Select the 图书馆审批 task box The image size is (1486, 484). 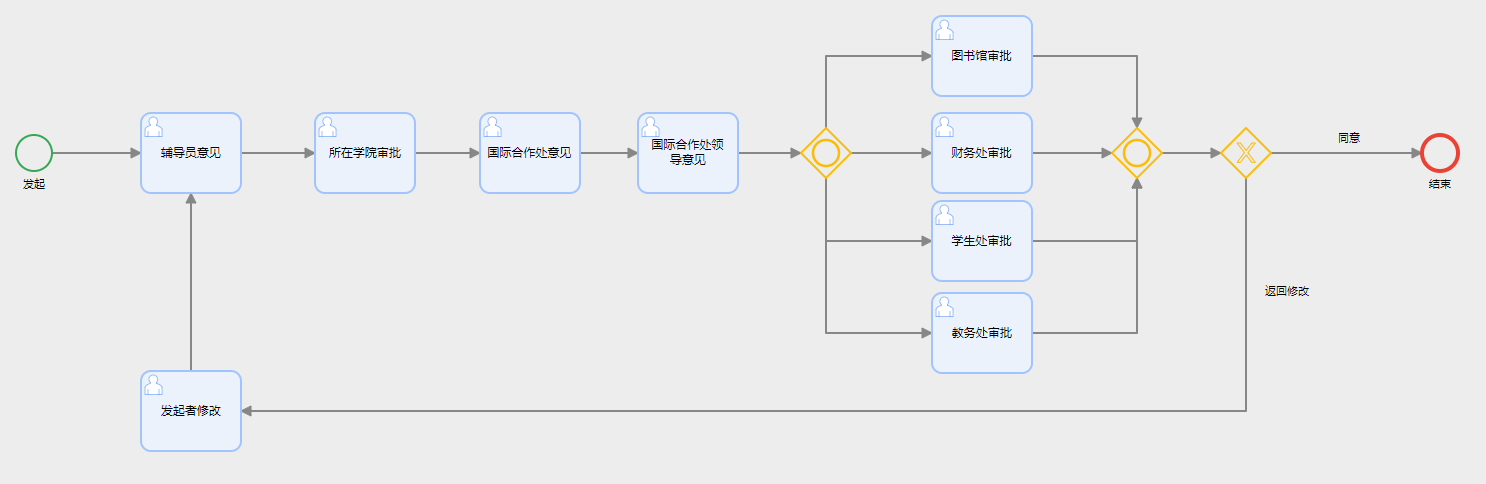tap(982, 56)
